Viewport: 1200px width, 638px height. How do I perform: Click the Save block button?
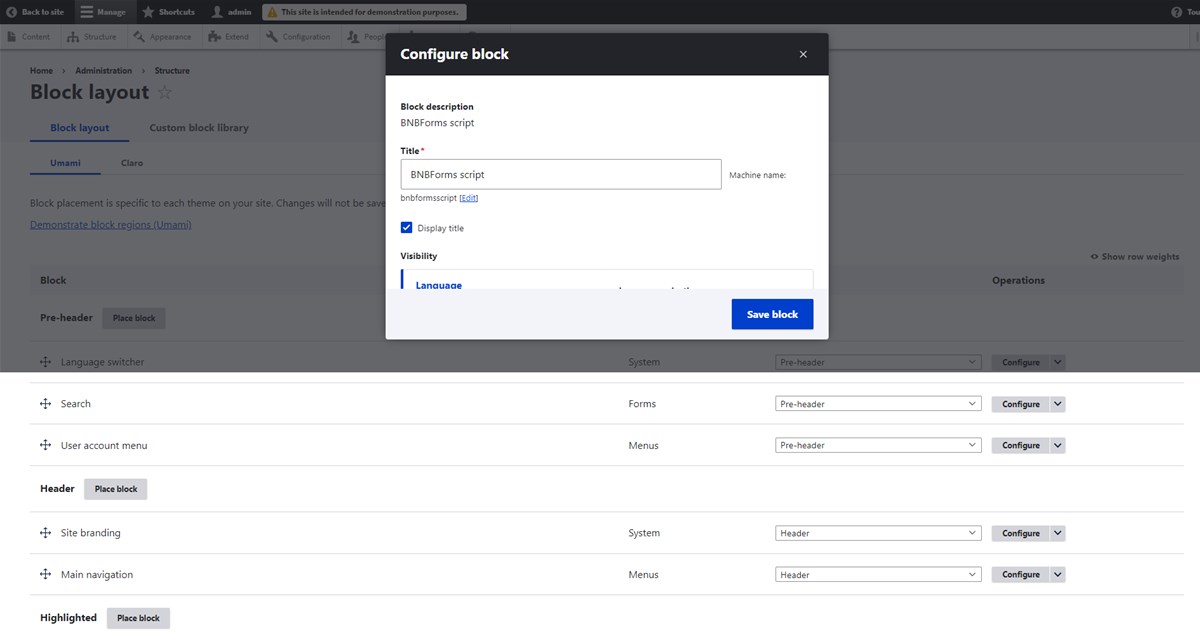click(772, 314)
